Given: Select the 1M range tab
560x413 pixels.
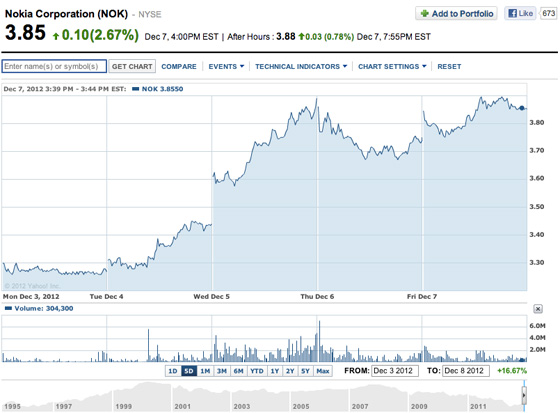Looking at the screenshot, I should click(205, 371).
